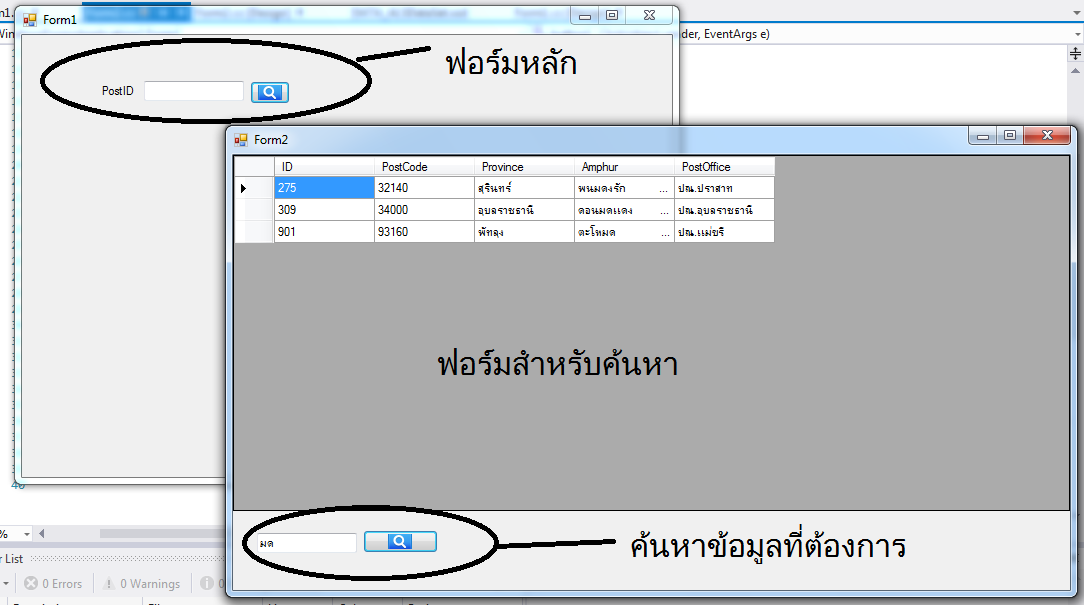Select the cell with ID 275

325,187
